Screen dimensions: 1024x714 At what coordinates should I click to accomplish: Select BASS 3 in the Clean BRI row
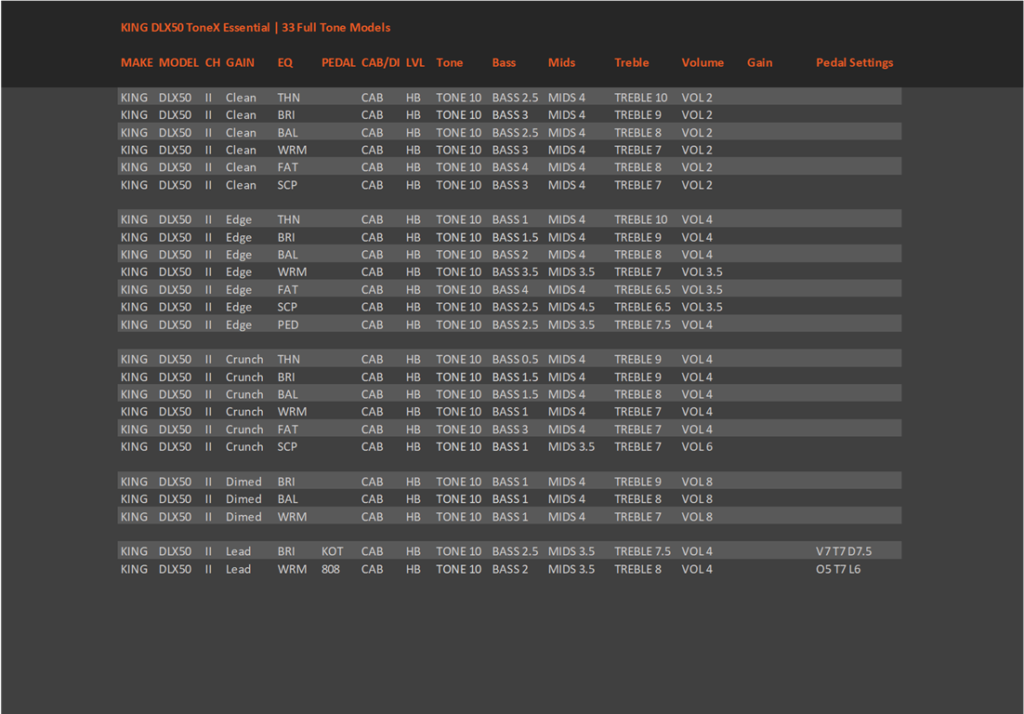pyautogui.click(x=509, y=115)
